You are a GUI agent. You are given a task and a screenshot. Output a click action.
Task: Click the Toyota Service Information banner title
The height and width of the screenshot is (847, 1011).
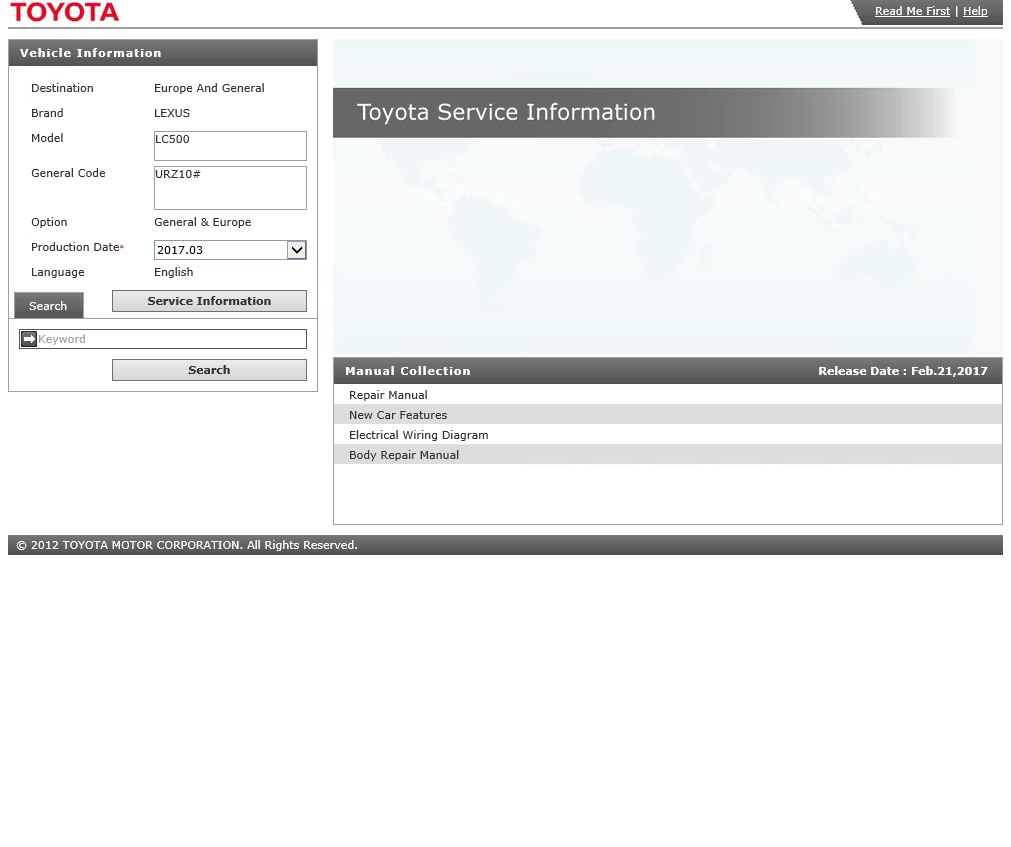506,112
